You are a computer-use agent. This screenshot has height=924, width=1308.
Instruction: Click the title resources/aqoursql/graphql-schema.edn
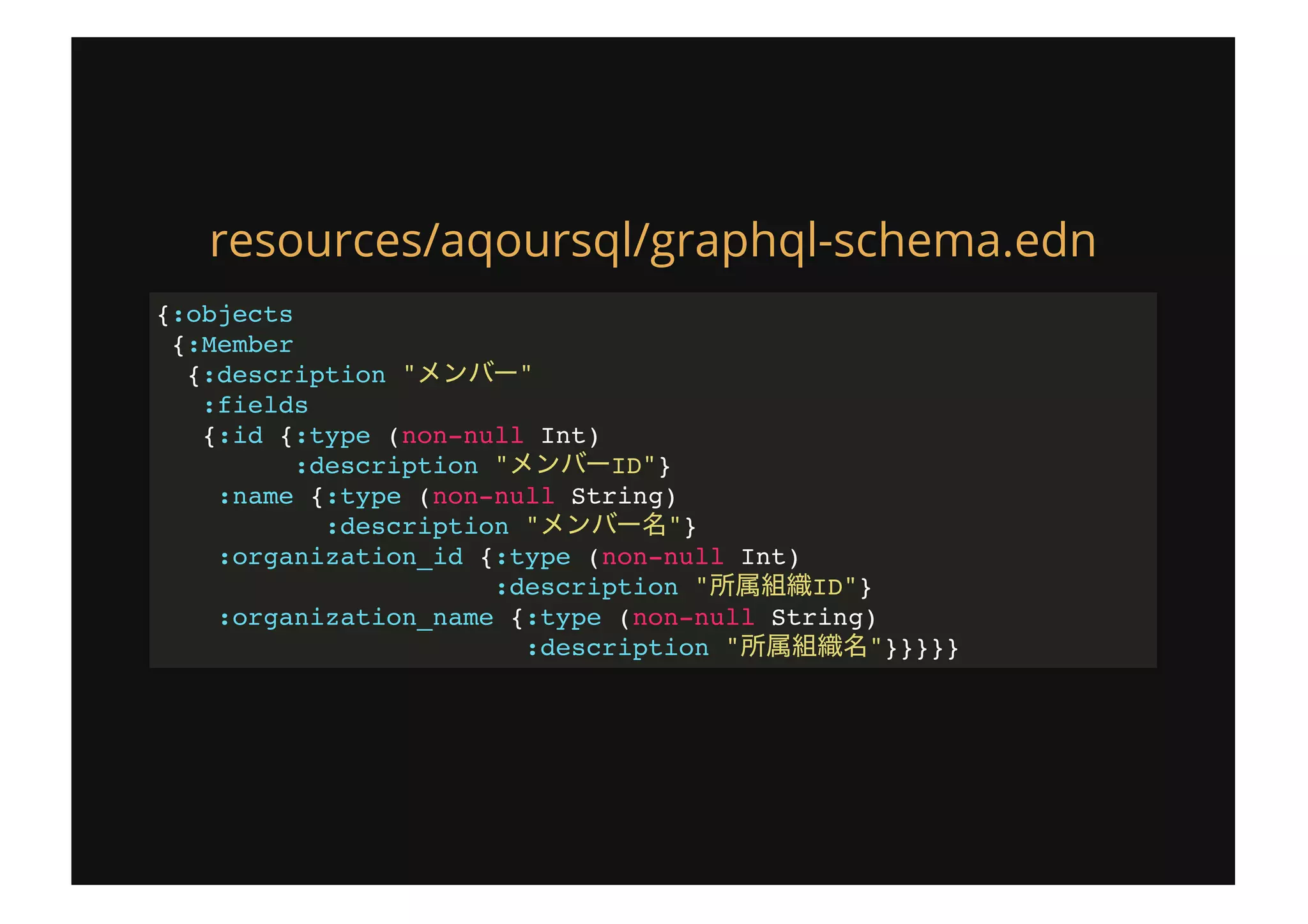pos(653,241)
